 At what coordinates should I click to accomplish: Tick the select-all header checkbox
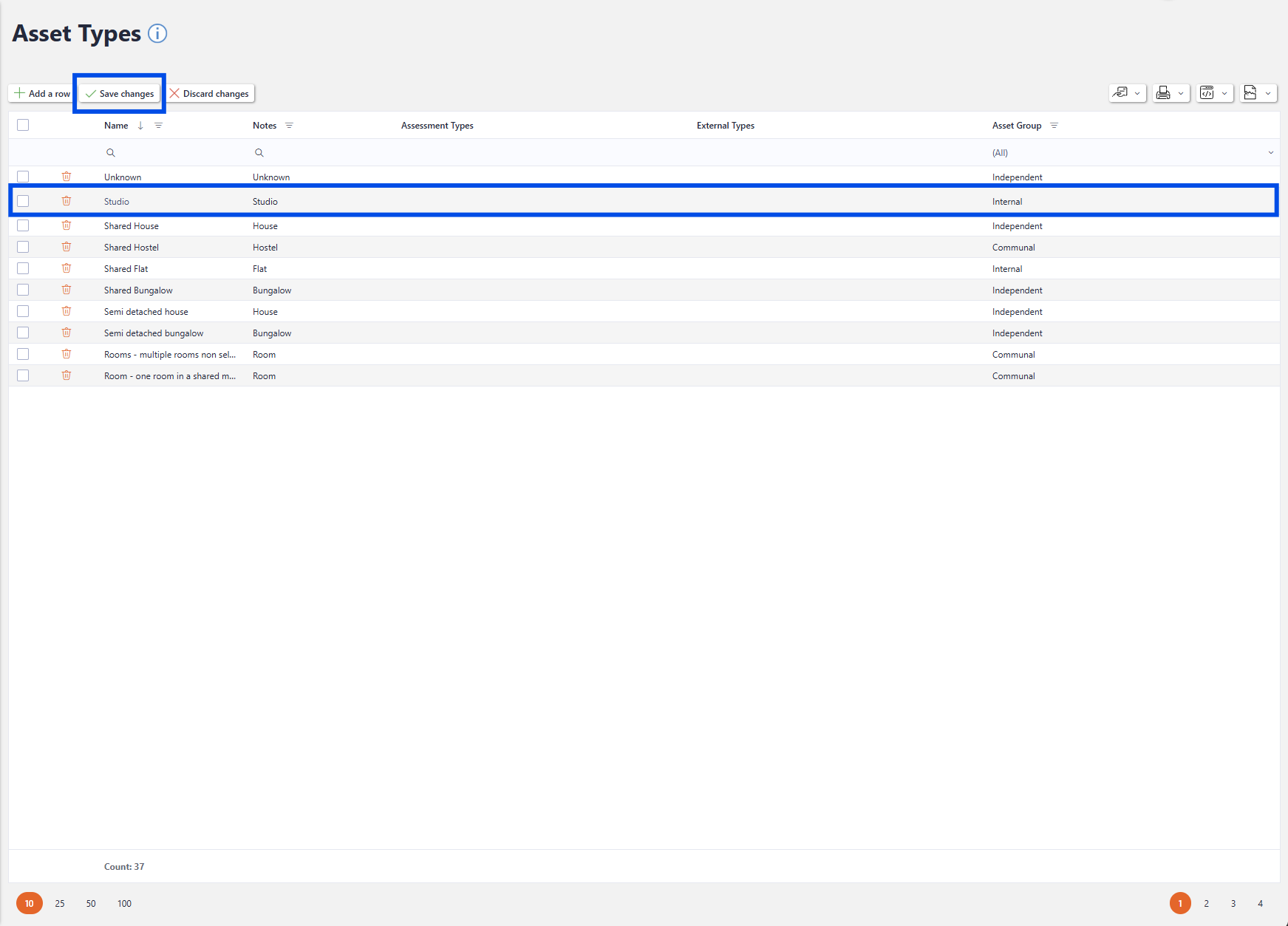click(23, 125)
